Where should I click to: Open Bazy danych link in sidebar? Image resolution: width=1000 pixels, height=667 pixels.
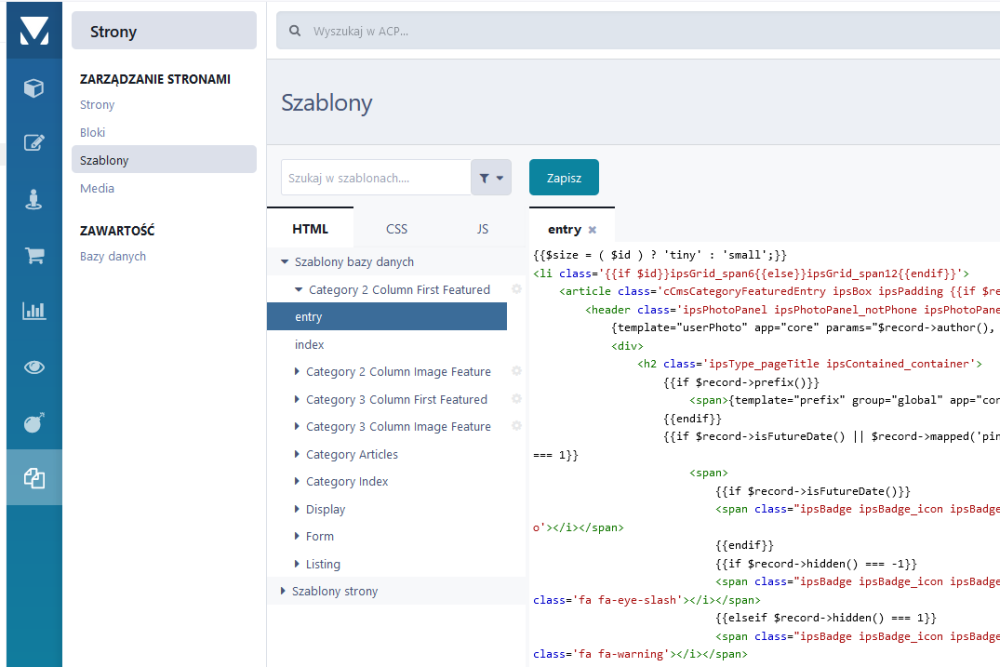(x=113, y=257)
